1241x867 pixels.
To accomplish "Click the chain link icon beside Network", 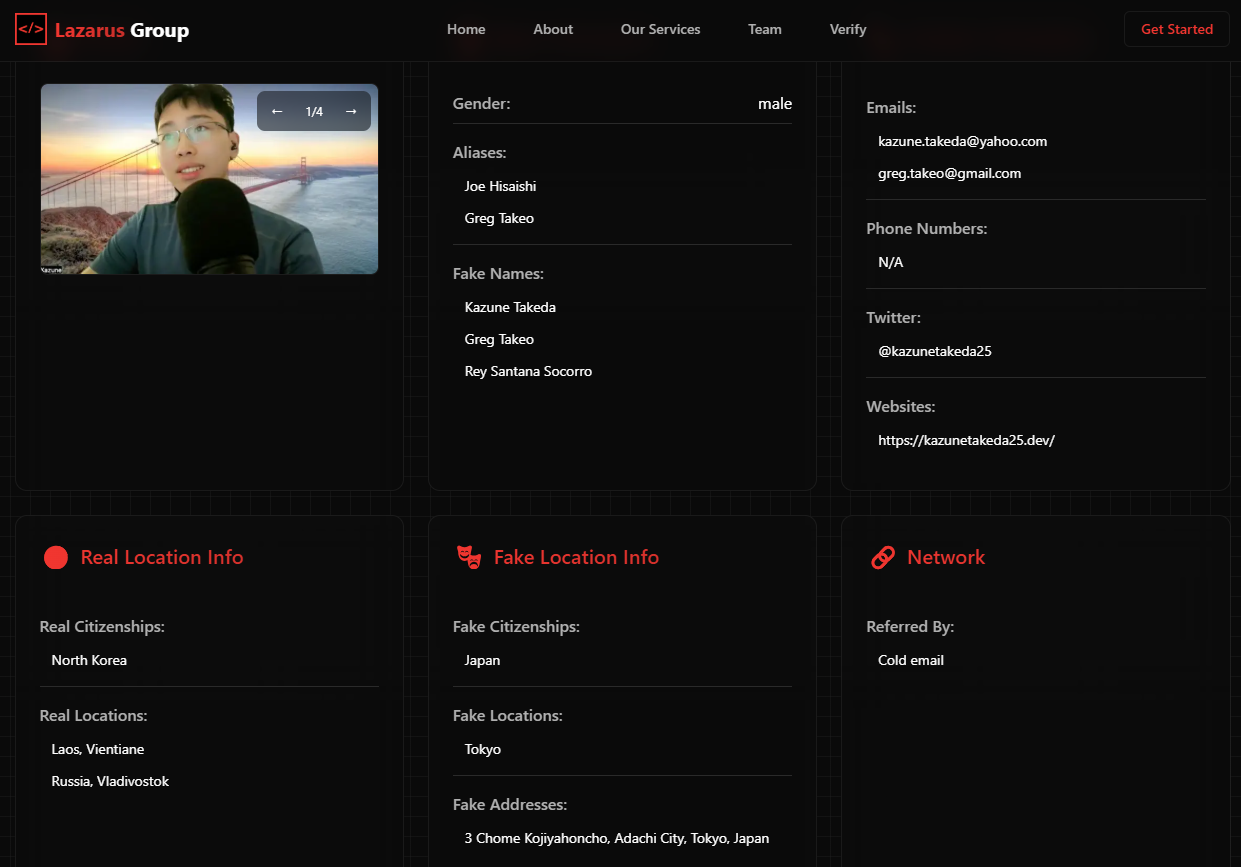I will pyautogui.click(x=883, y=558).
